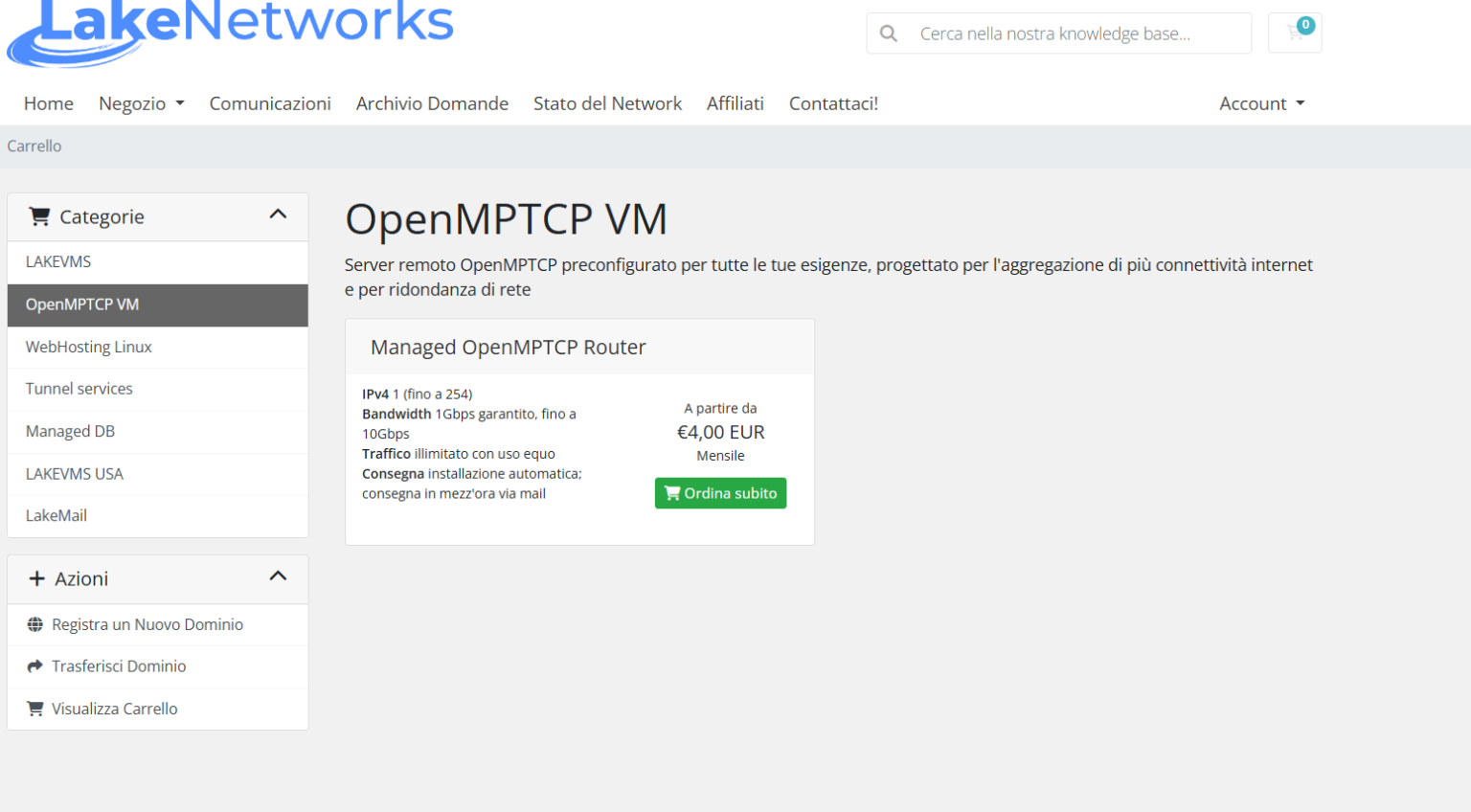The height and width of the screenshot is (812, 1471).
Task: Open the Tunnel services category
Action: point(158,389)
